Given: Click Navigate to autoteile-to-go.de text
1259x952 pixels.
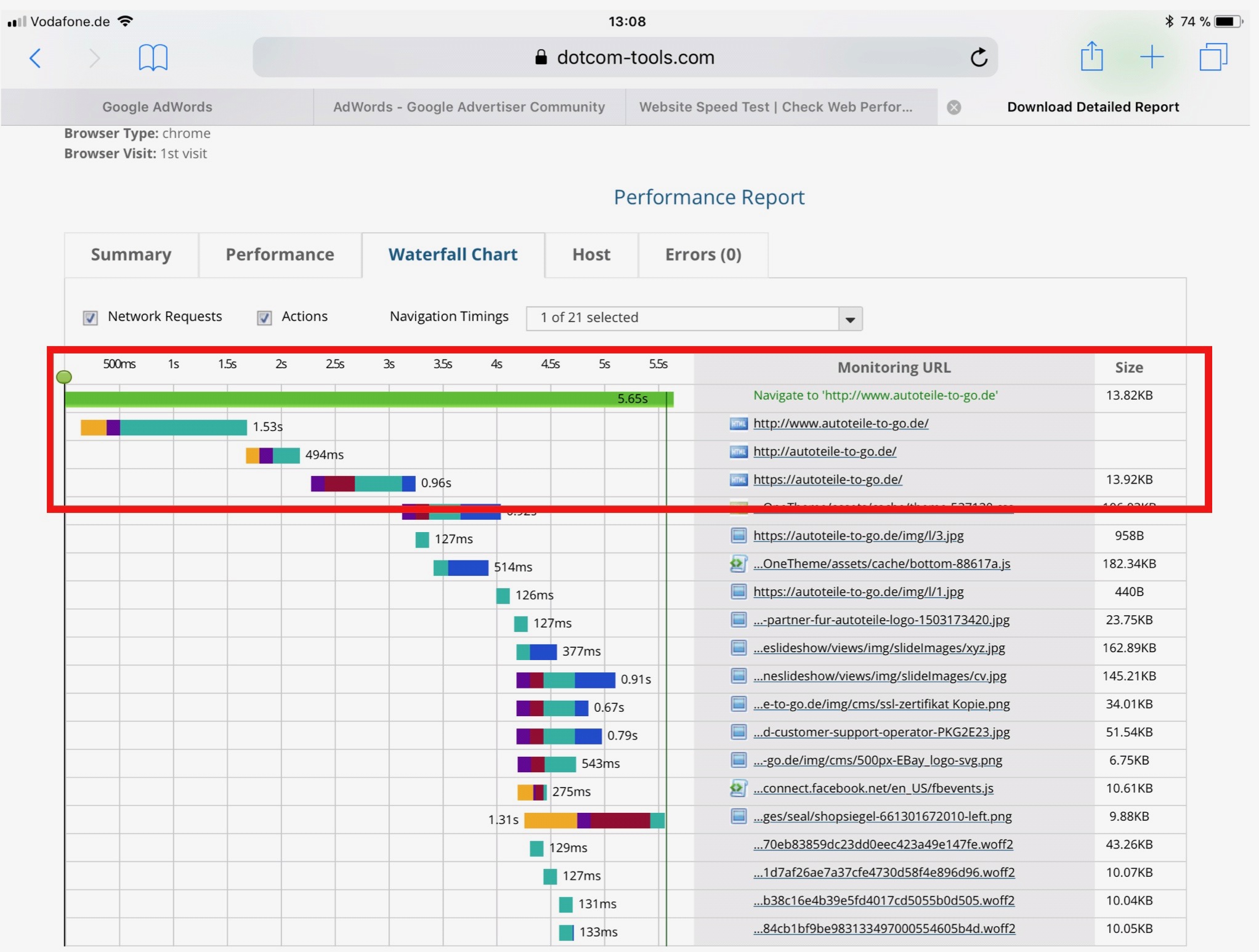Looking at the screenshot, I should [875, 395].
